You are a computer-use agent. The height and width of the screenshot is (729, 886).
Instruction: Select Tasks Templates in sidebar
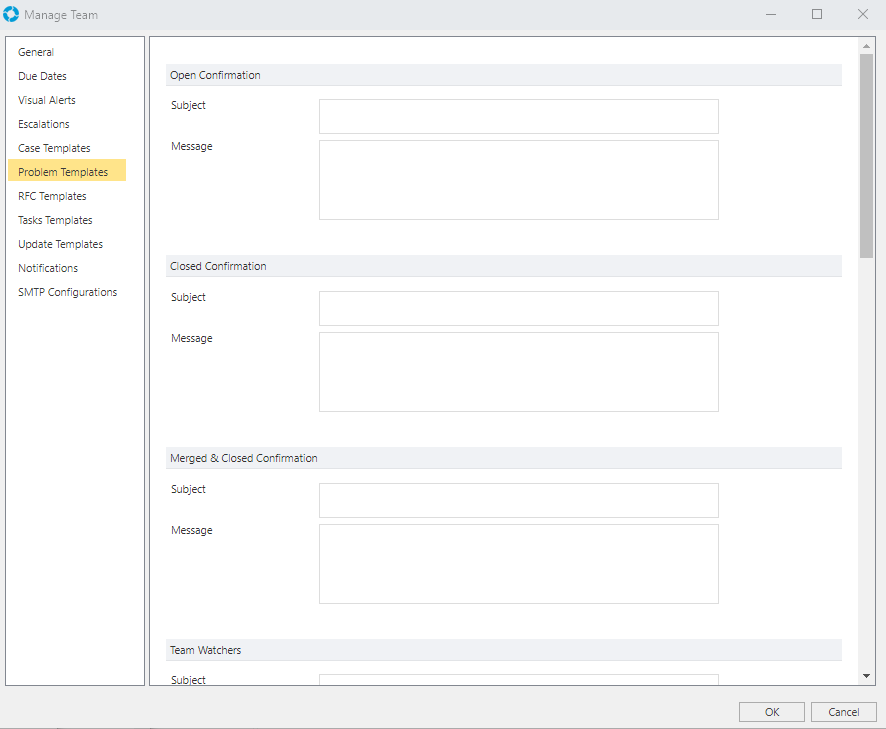pos(55,220)
